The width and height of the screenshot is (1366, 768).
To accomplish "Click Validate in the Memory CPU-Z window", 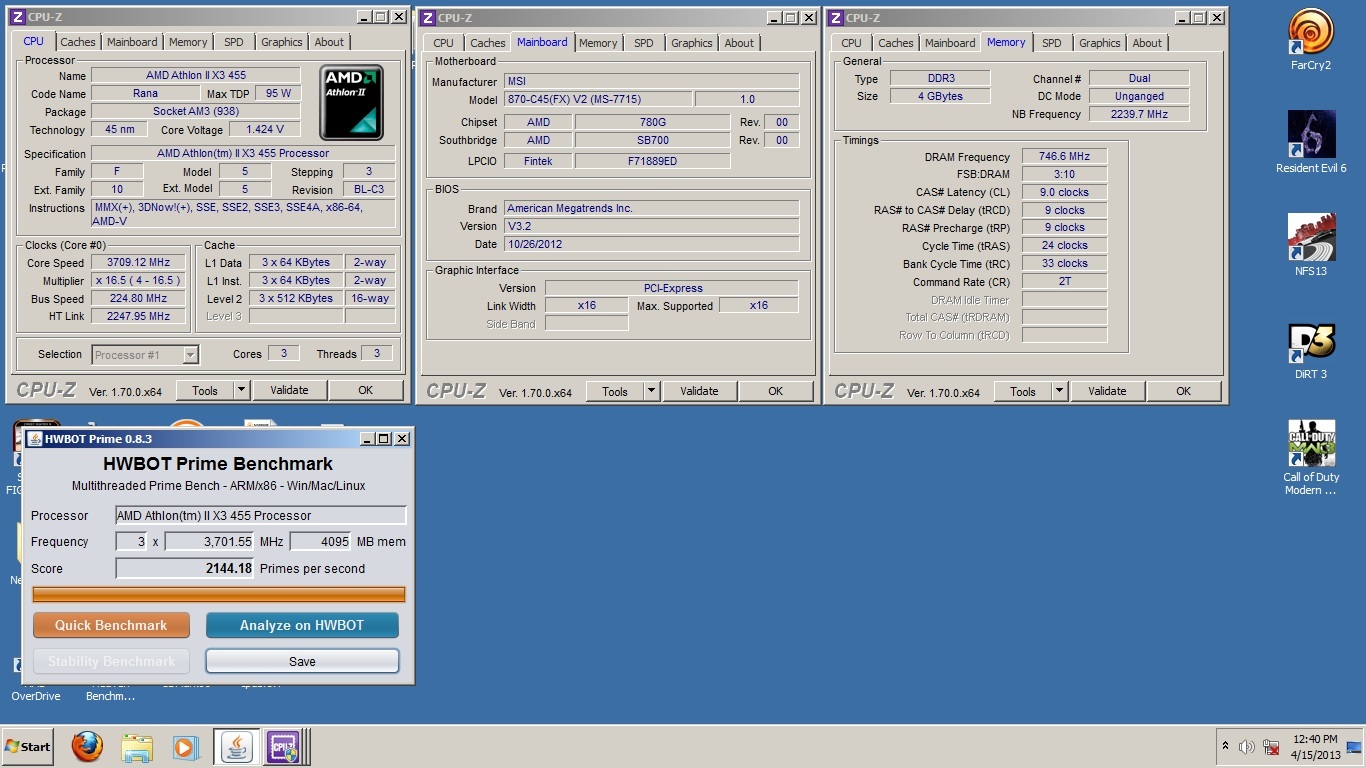I will tap(1107, 391).
